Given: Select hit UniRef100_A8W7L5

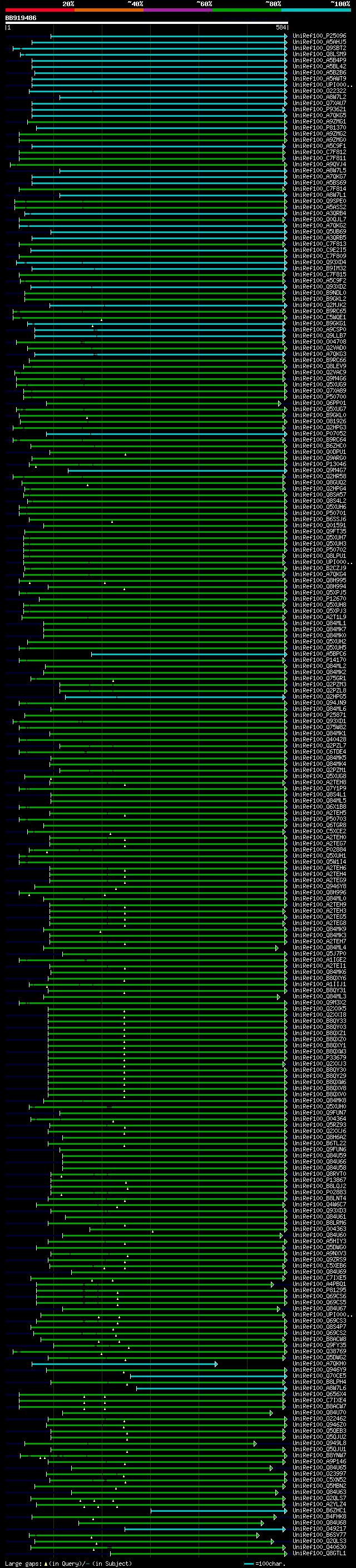Looking at the screenshot, I should point(319,170).
